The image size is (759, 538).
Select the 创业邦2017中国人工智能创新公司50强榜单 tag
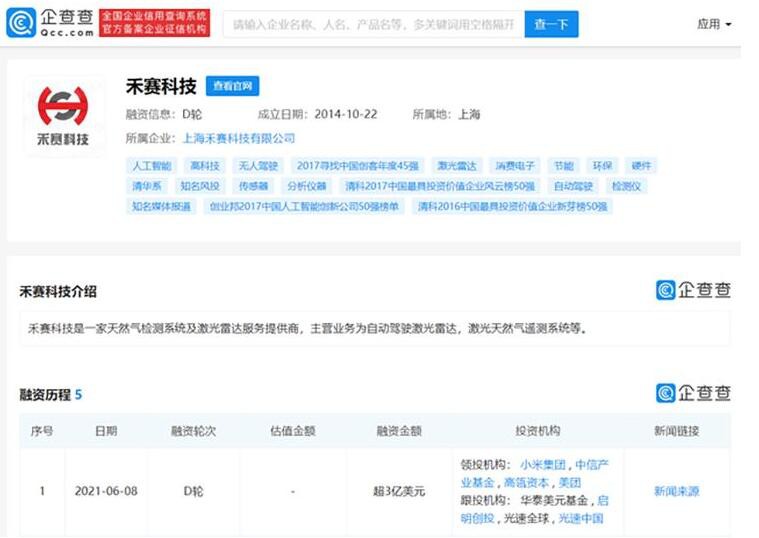(304, 206)
